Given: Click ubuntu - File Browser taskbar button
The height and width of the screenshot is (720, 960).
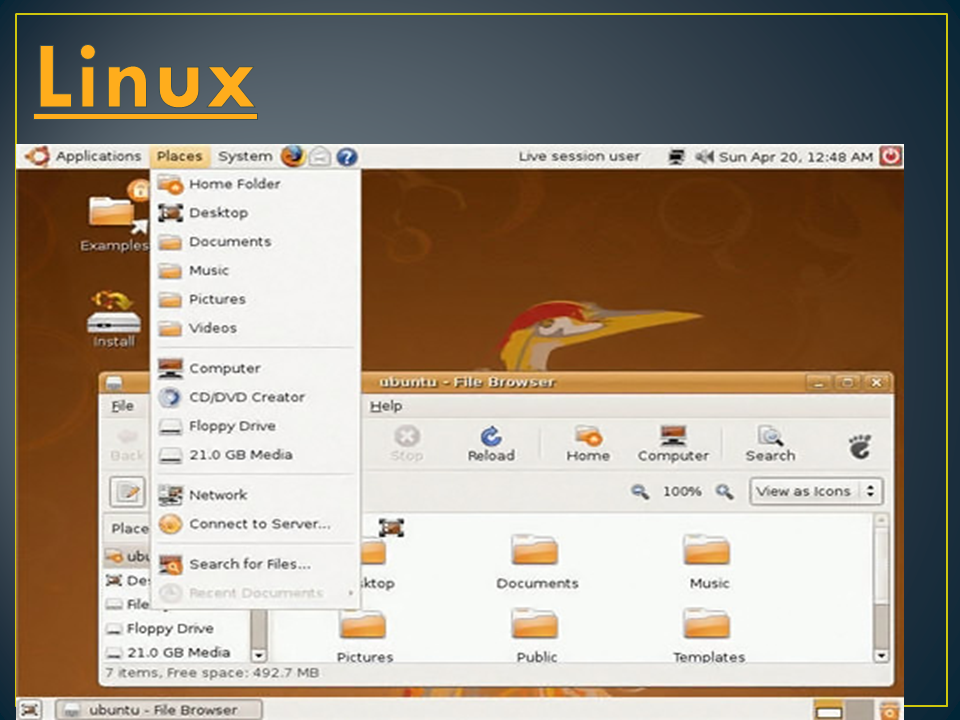Looking at the screenshot, I should (159, 710).
